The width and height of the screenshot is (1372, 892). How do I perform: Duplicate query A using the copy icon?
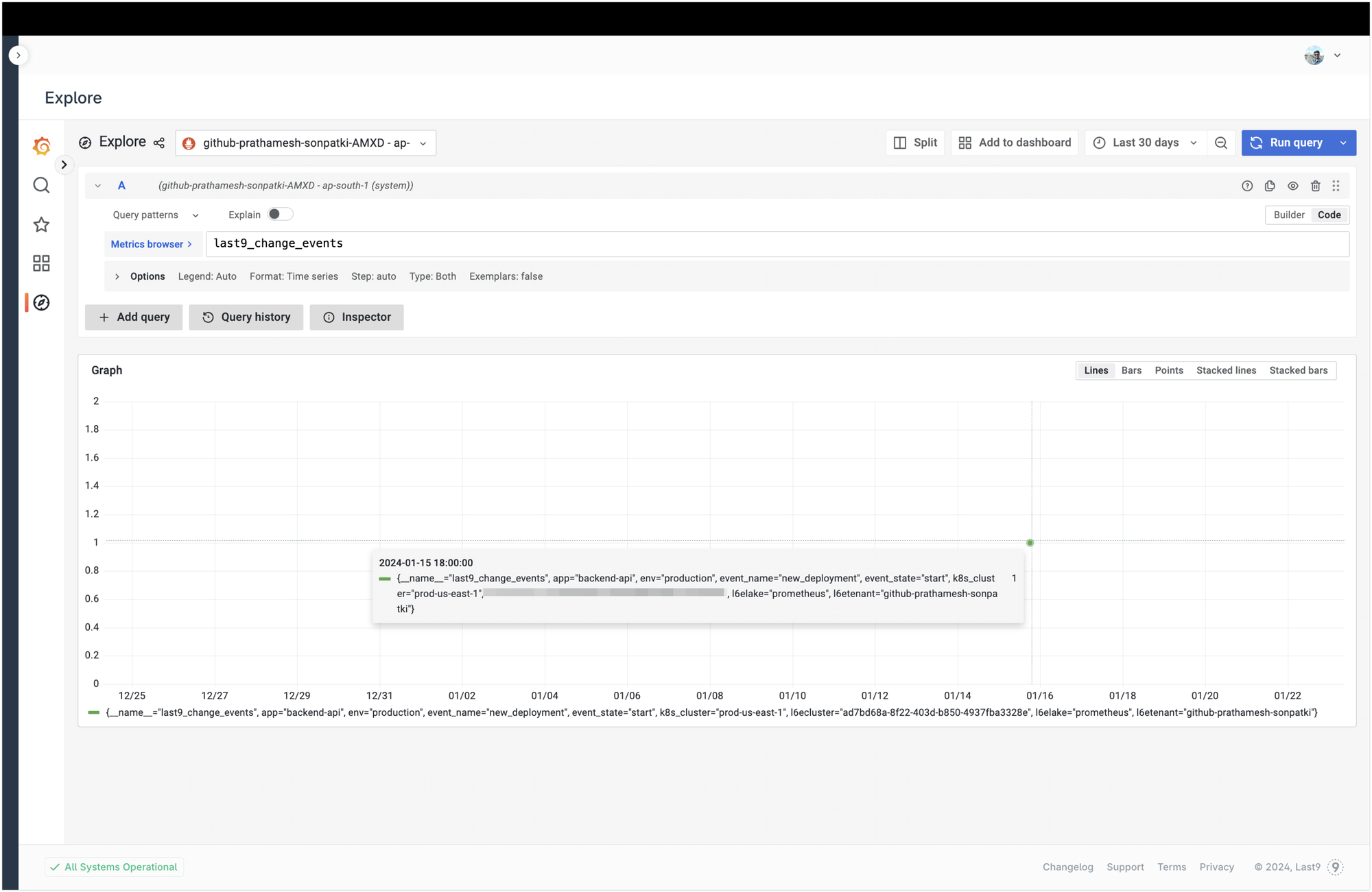point(1270,185)
